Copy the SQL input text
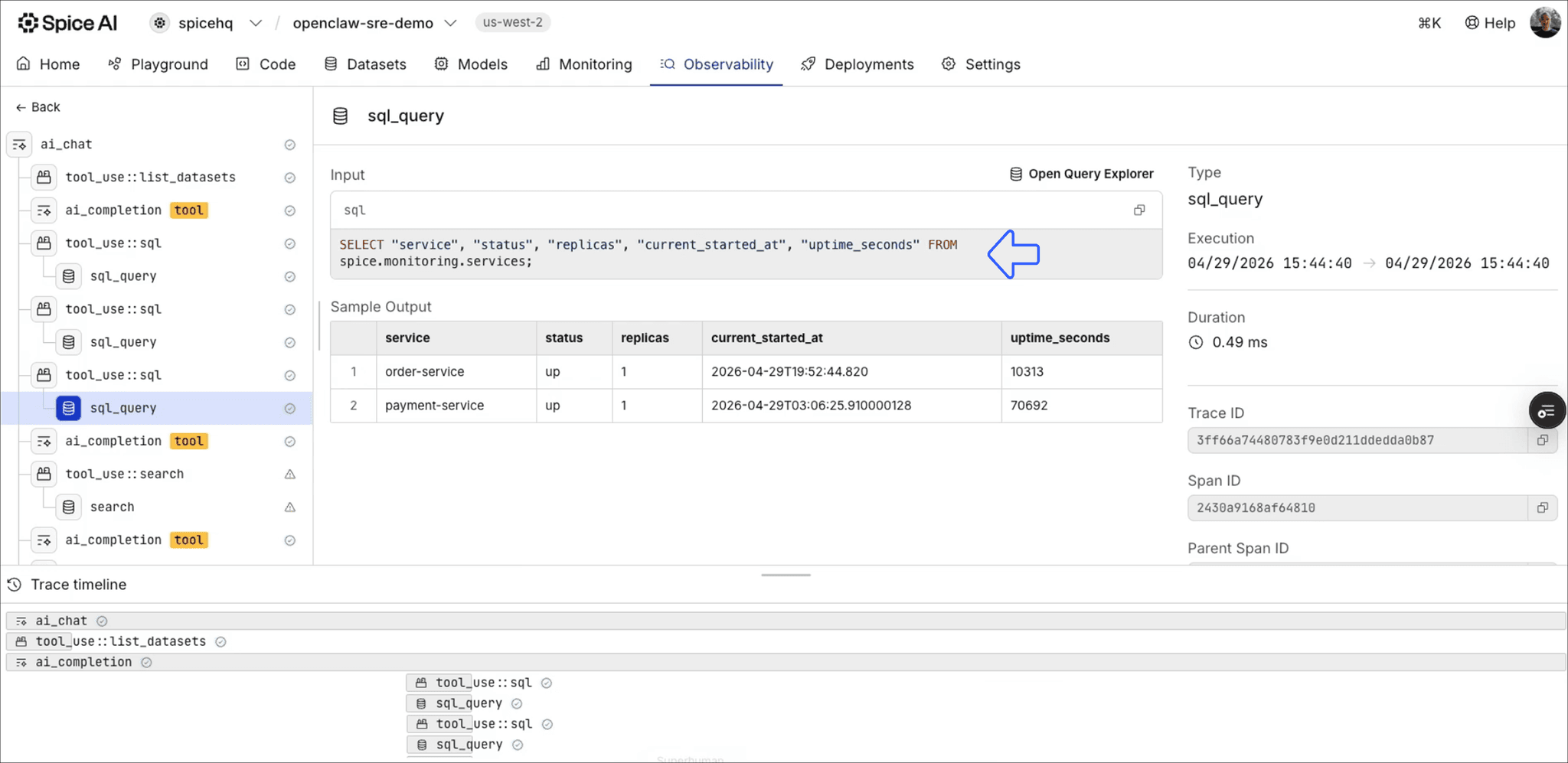The image size is (1568, 763). (1139, 210)
